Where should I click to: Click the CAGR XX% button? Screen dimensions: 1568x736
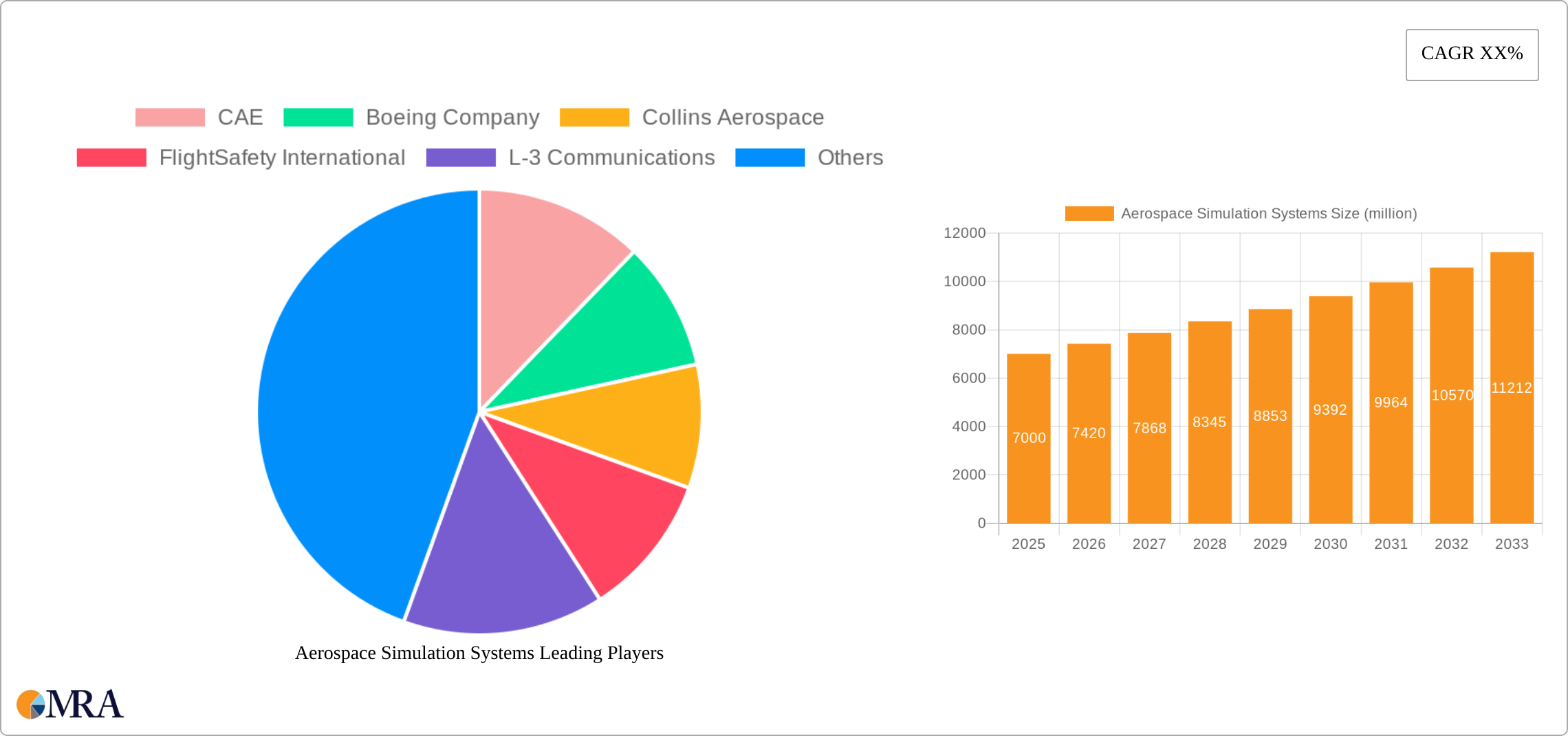click(1471, 54)
